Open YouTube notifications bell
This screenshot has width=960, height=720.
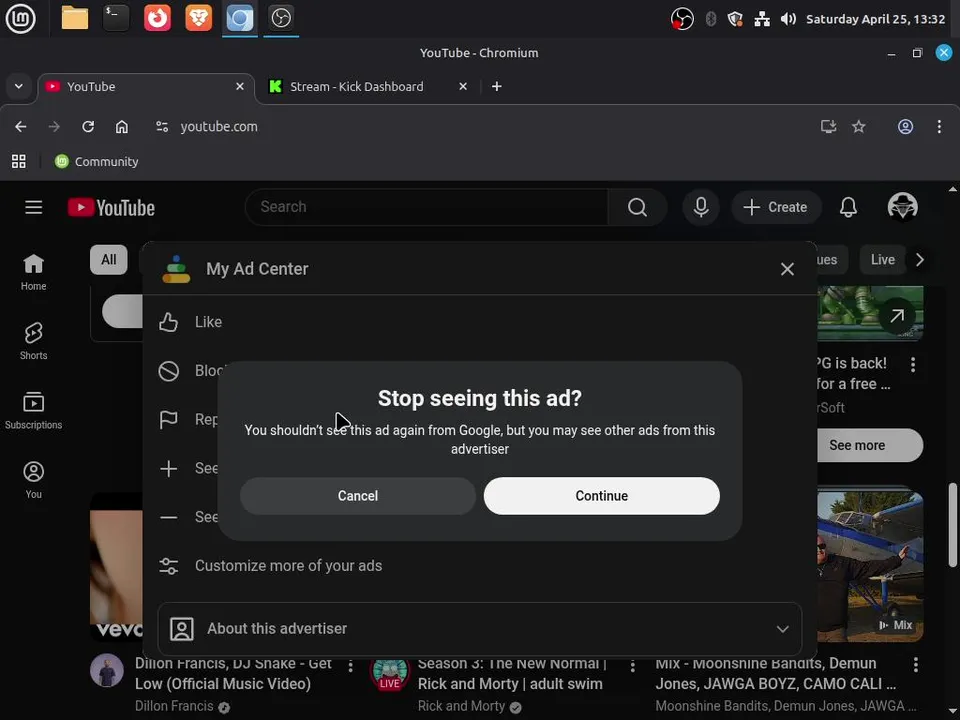pos(848,208)
